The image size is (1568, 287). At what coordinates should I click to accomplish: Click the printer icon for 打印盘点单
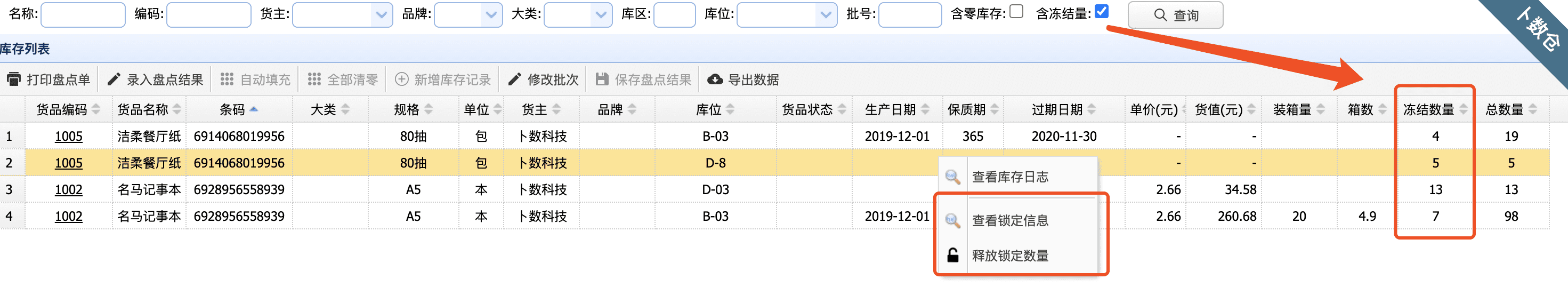coord(13,79)
